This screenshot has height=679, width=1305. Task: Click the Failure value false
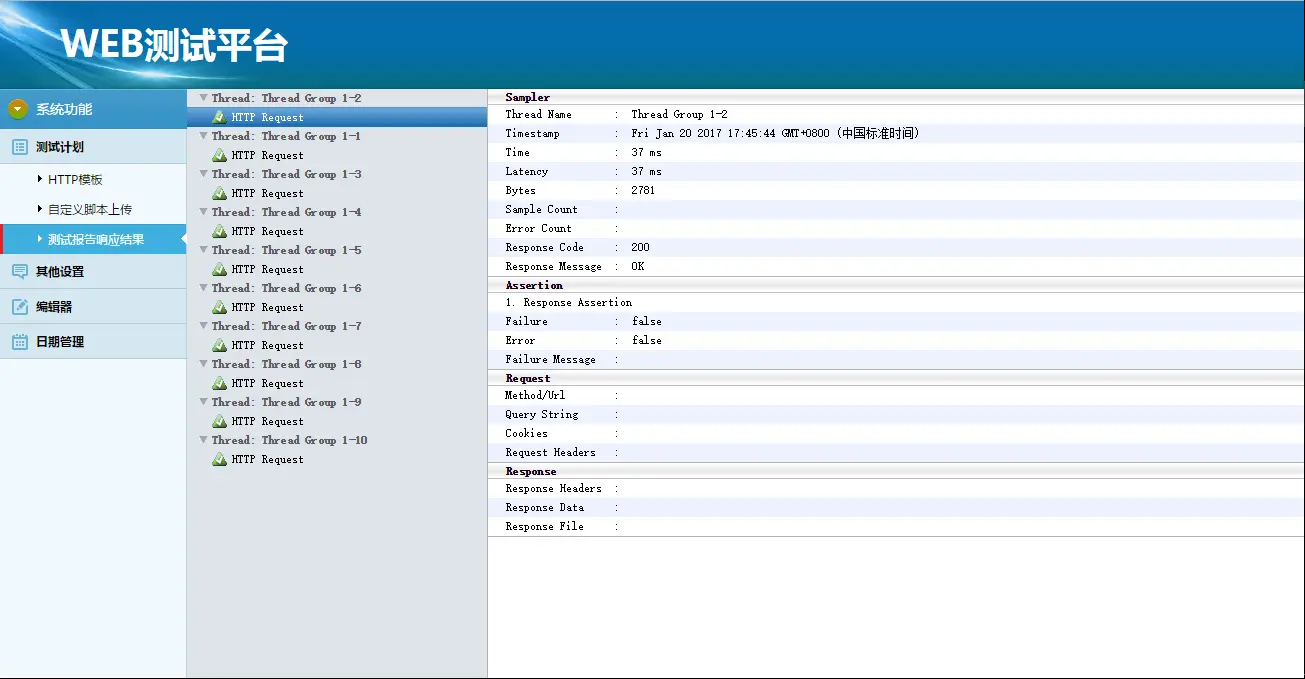point(646,321)
